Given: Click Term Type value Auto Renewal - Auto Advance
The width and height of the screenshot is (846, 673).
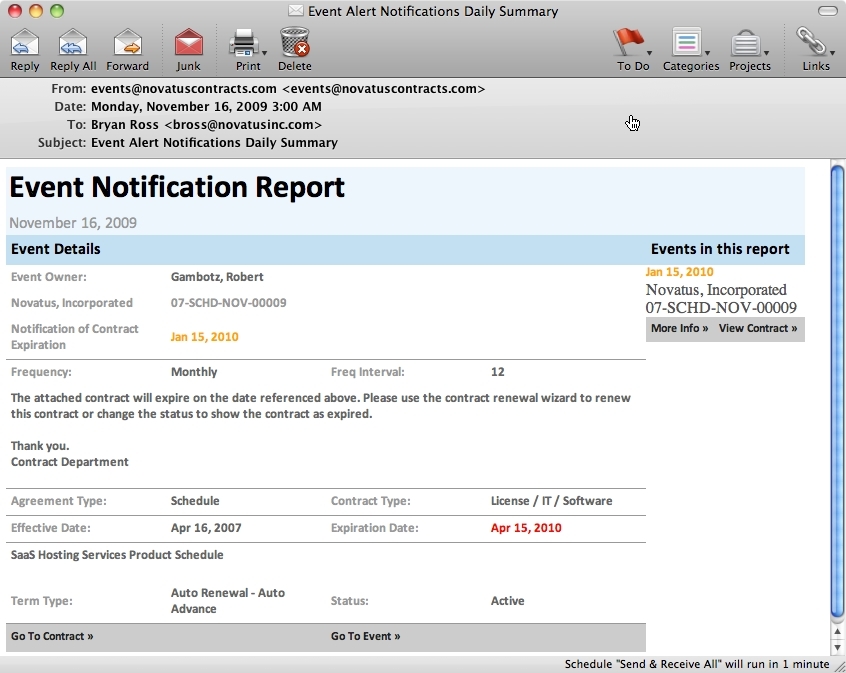Looking at the screenshot, I should [228, 601].
